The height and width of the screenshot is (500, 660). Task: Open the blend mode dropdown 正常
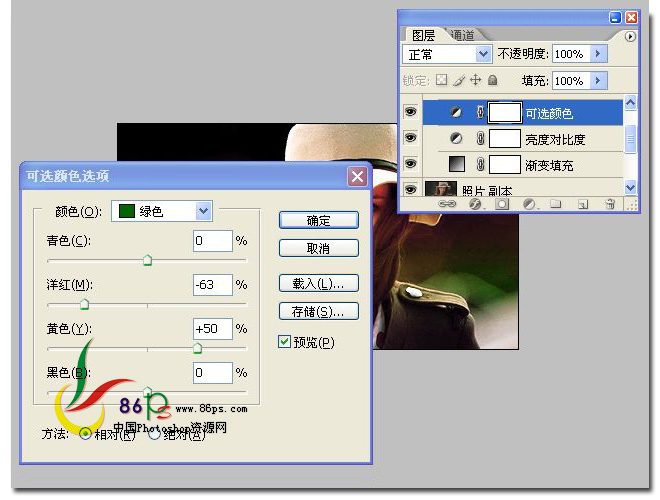(x=447, y=54)
